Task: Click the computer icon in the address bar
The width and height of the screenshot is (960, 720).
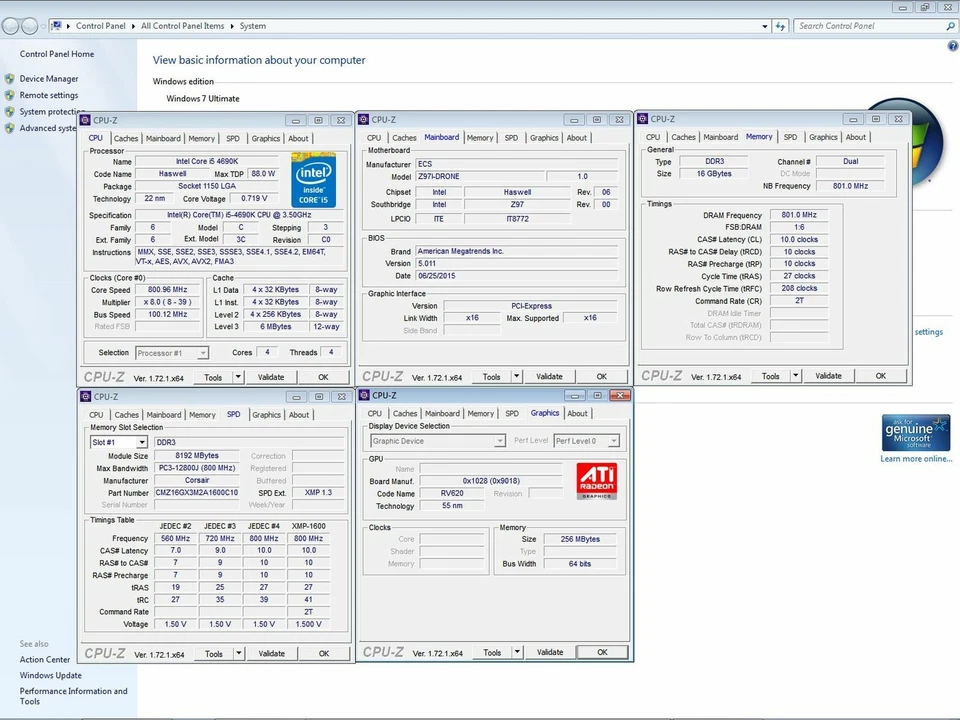Action: click(55, 26)
